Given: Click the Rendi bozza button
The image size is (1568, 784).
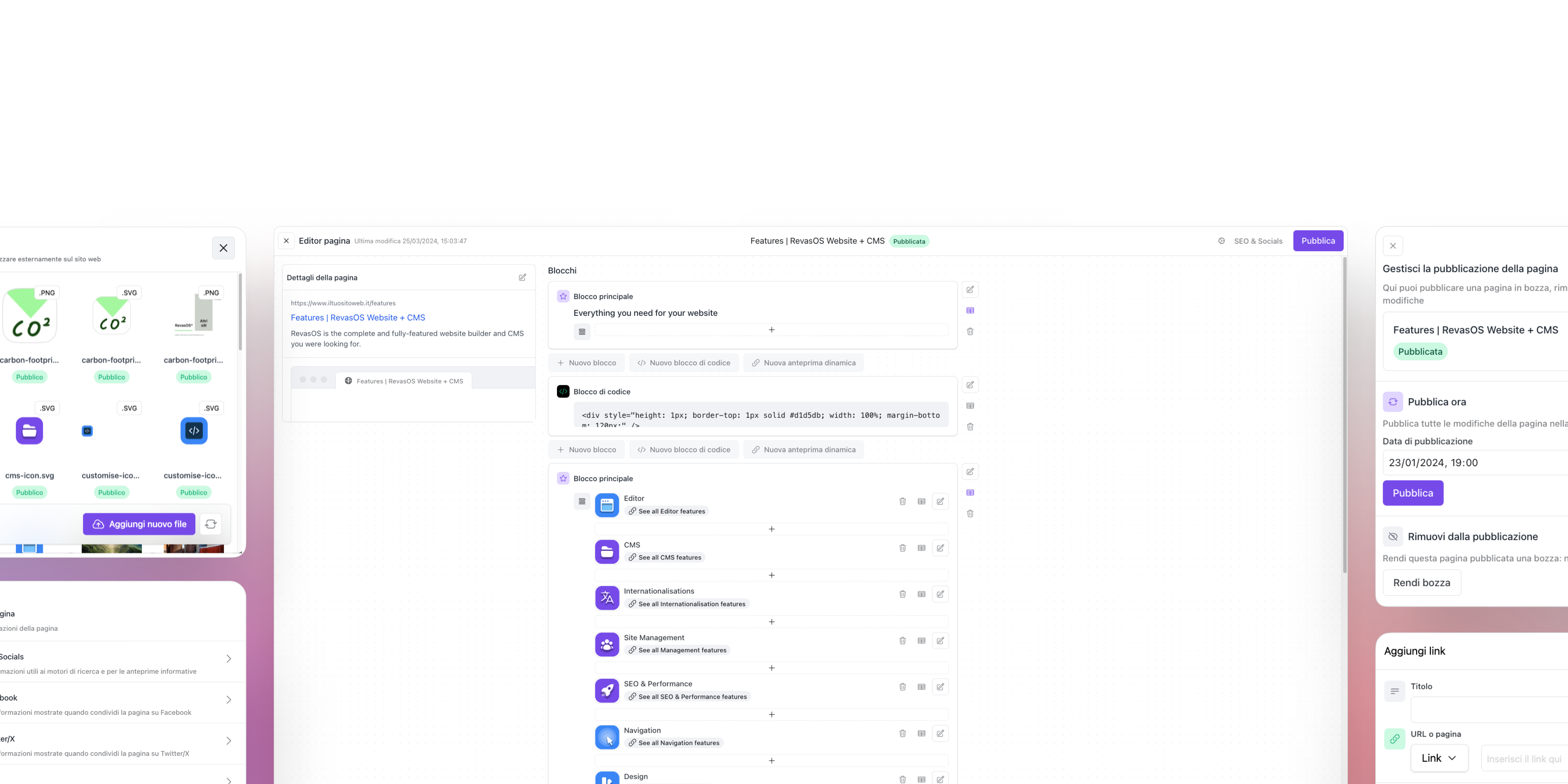Looking at the screenshot, I should coord(1422,582).
